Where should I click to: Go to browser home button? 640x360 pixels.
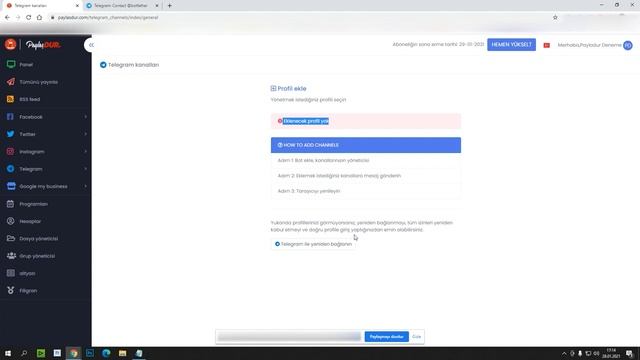pyautogui.click(x=39, y=18)
